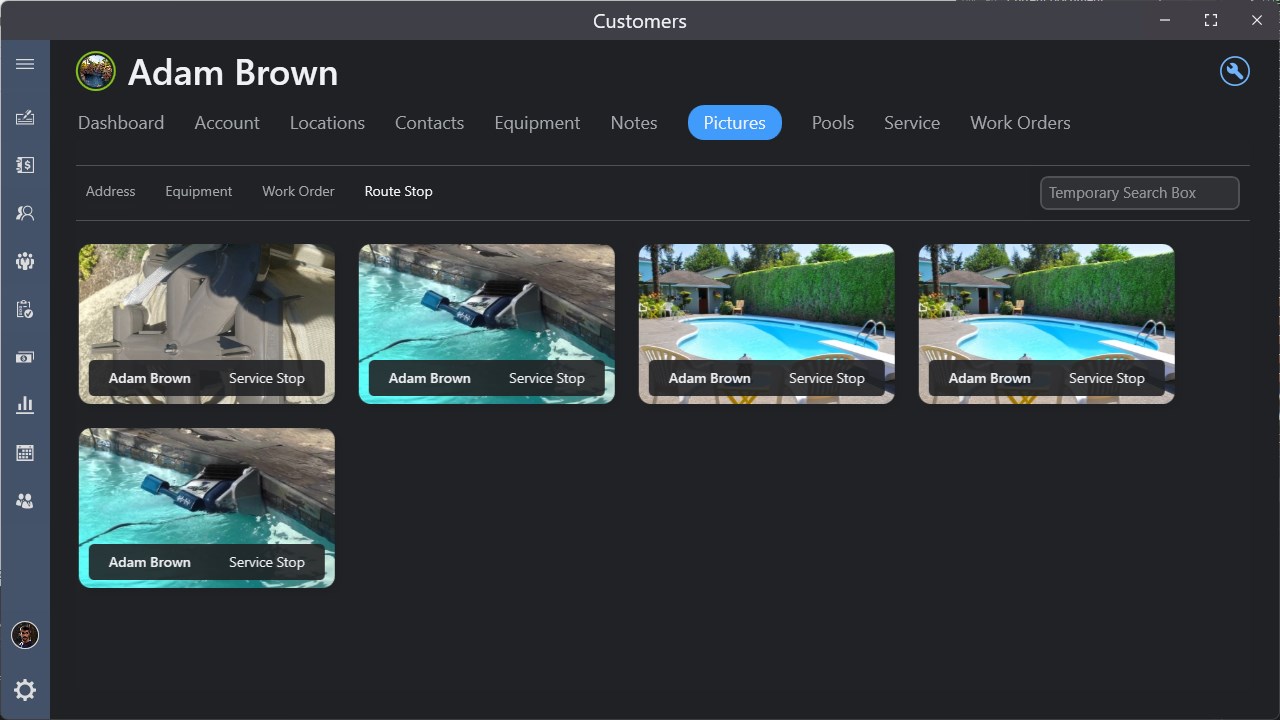
Task: Filter pictures by Work Order
Action: (298, 191)
